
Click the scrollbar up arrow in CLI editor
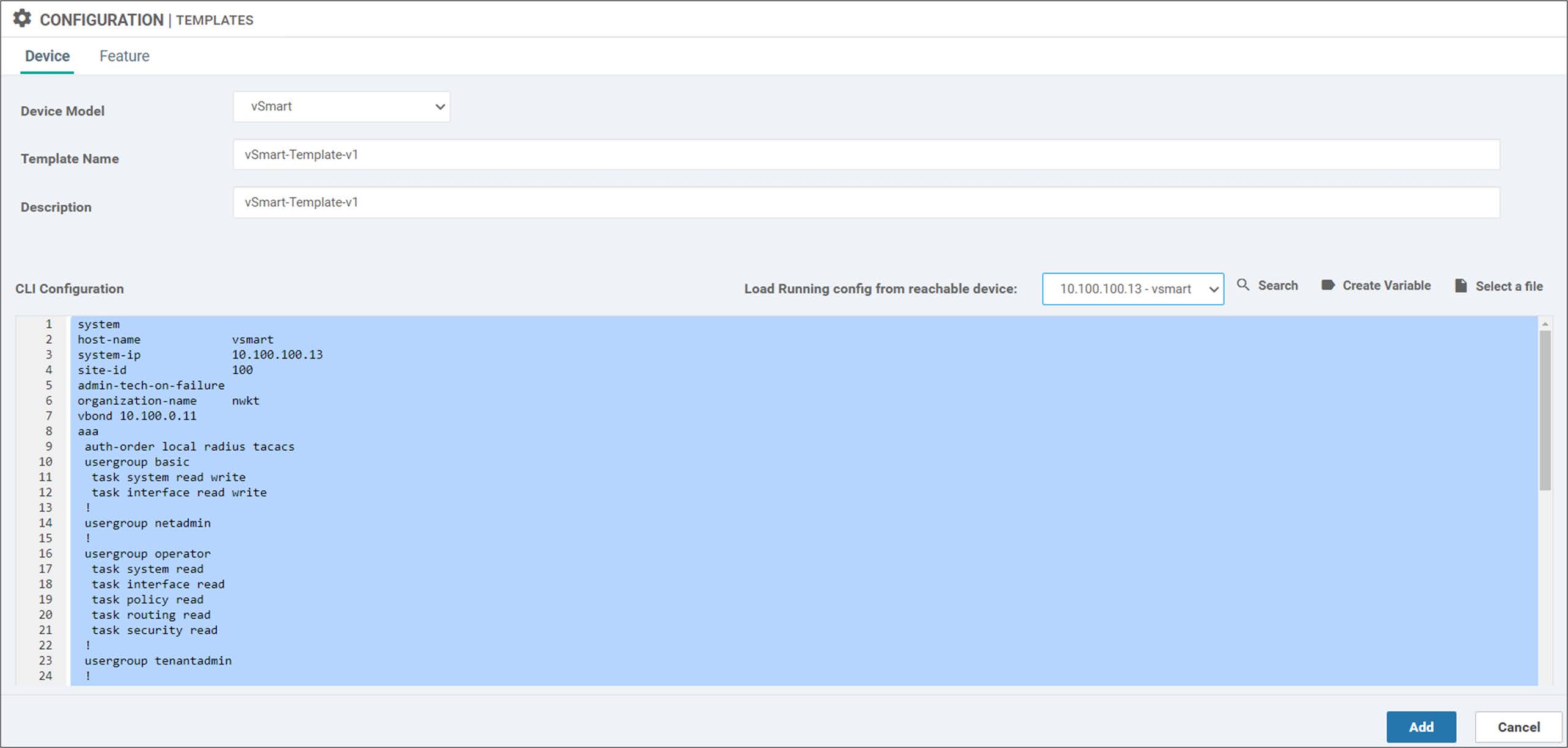click(x=1545, y=324)
